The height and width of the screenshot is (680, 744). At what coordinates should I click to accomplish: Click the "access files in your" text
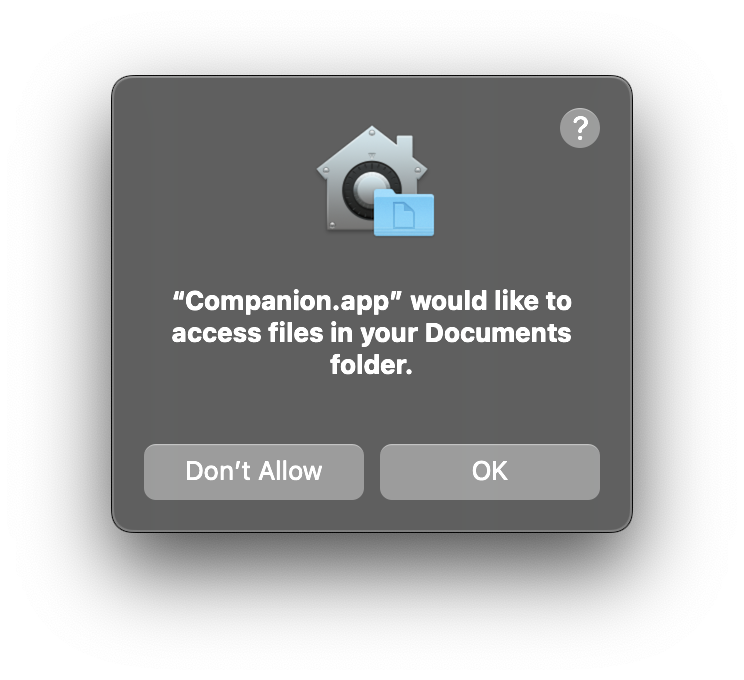295,333
